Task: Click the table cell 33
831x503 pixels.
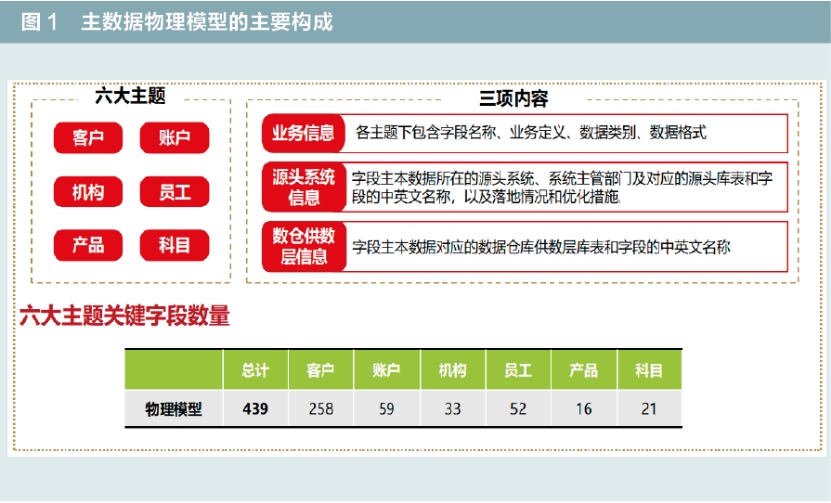Action: tap(453, 409)
